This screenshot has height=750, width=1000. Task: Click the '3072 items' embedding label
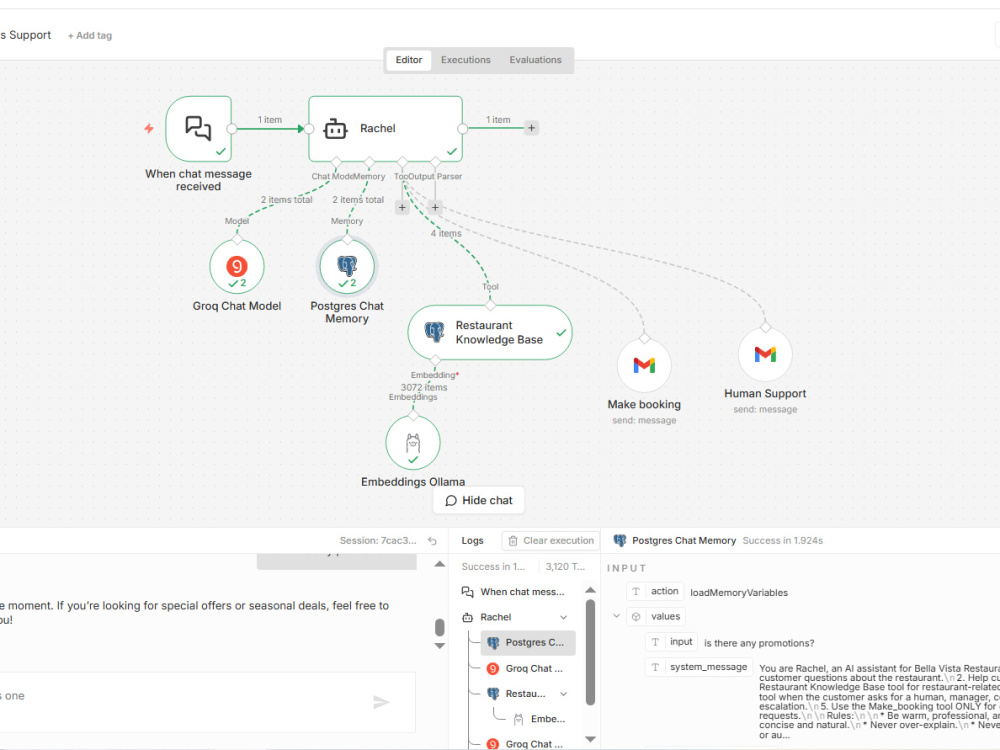(423, 387)
